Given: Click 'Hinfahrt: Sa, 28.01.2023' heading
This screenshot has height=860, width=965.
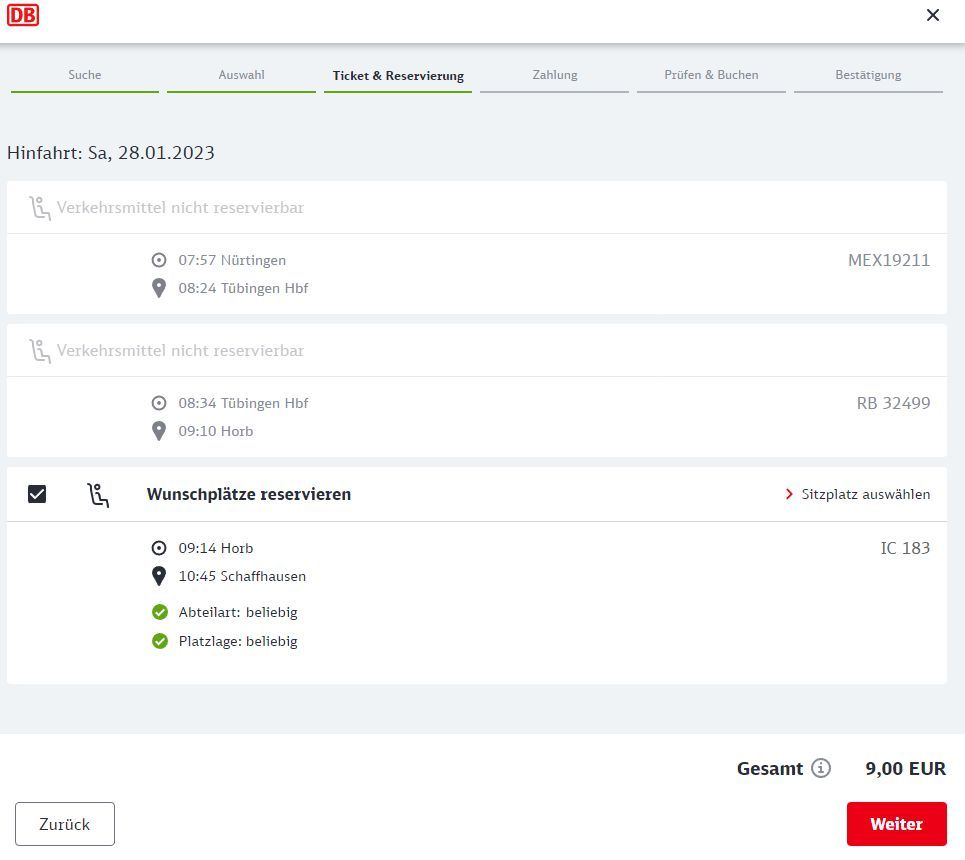Looking at the screenshot, I should click(x=111, y=153).
